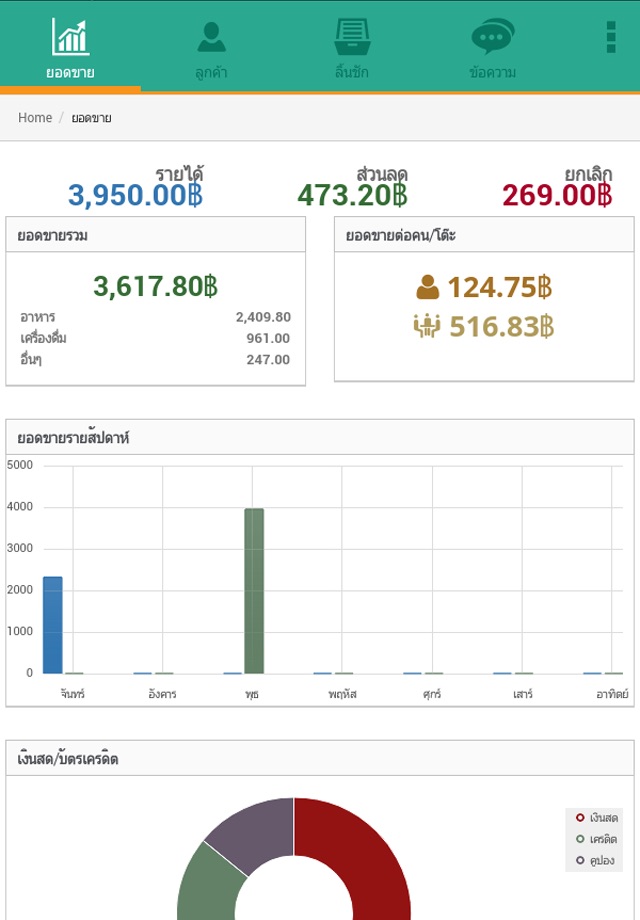Click the ส่วนลด heading label
The height and width of the screenshot is (920, 640).
[x=382, y=174]
